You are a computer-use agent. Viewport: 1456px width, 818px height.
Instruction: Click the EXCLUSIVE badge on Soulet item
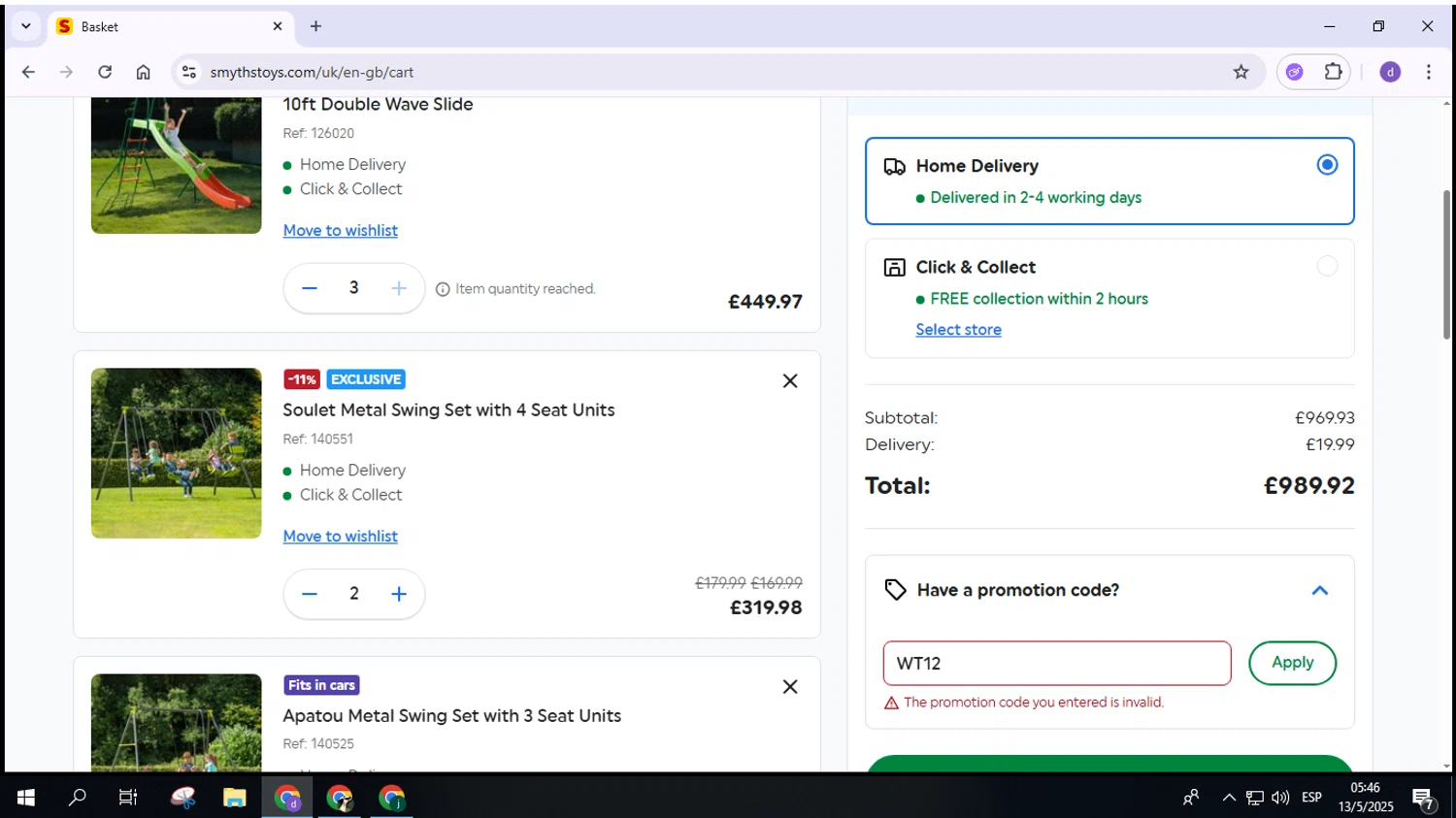[366, 379]
